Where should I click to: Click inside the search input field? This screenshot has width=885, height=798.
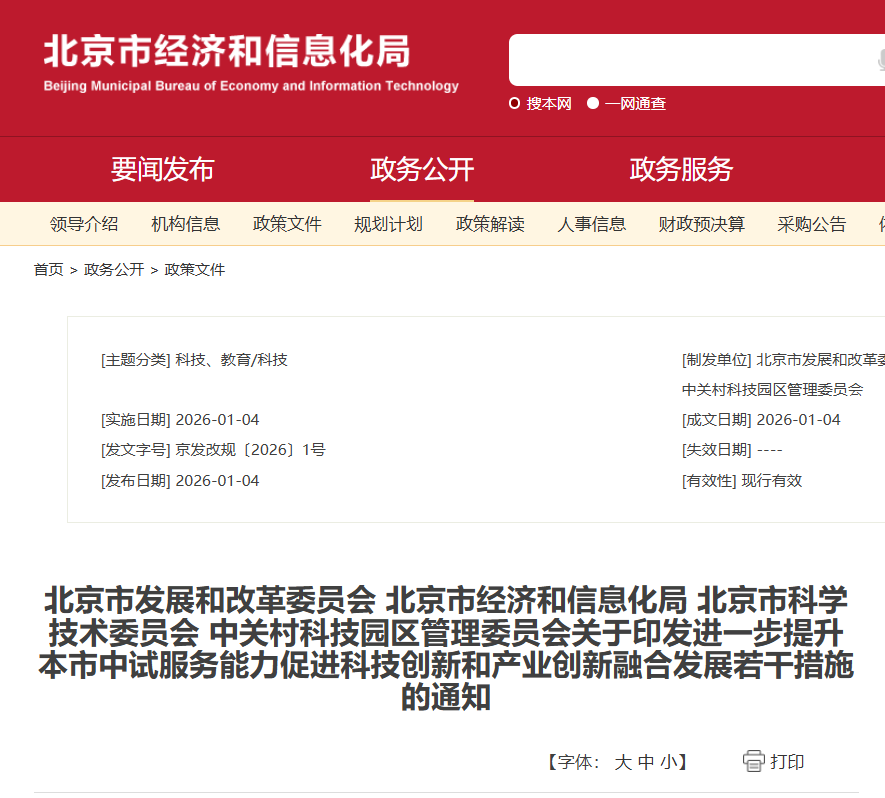tap(690, 61)
